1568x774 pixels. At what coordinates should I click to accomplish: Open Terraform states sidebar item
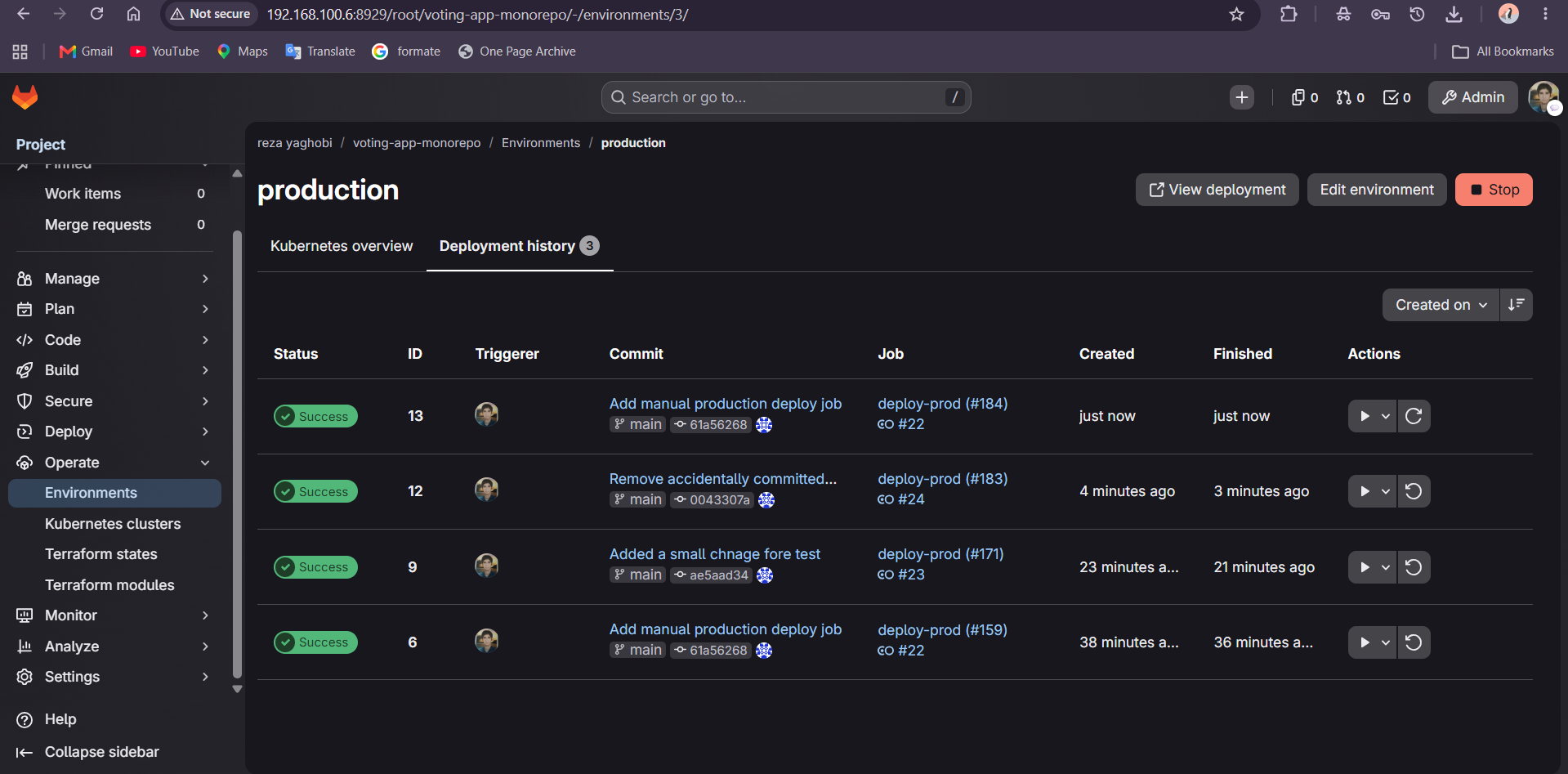pos(114,554)
